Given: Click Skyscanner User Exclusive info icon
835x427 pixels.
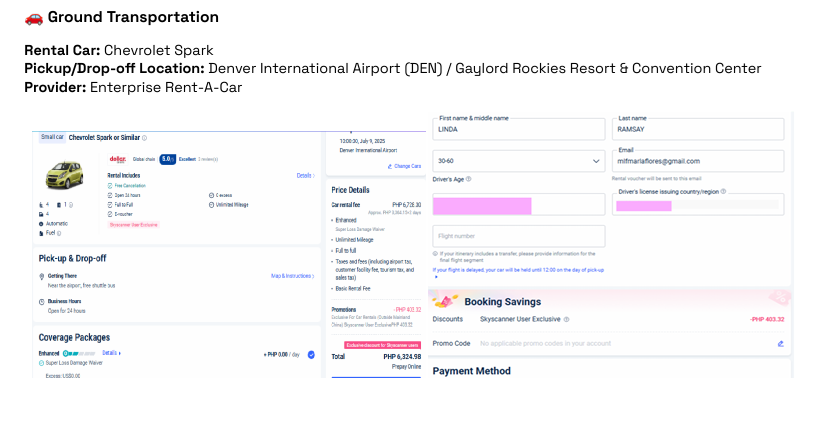Looking at the screenshot, I should [x=566, y=320].
